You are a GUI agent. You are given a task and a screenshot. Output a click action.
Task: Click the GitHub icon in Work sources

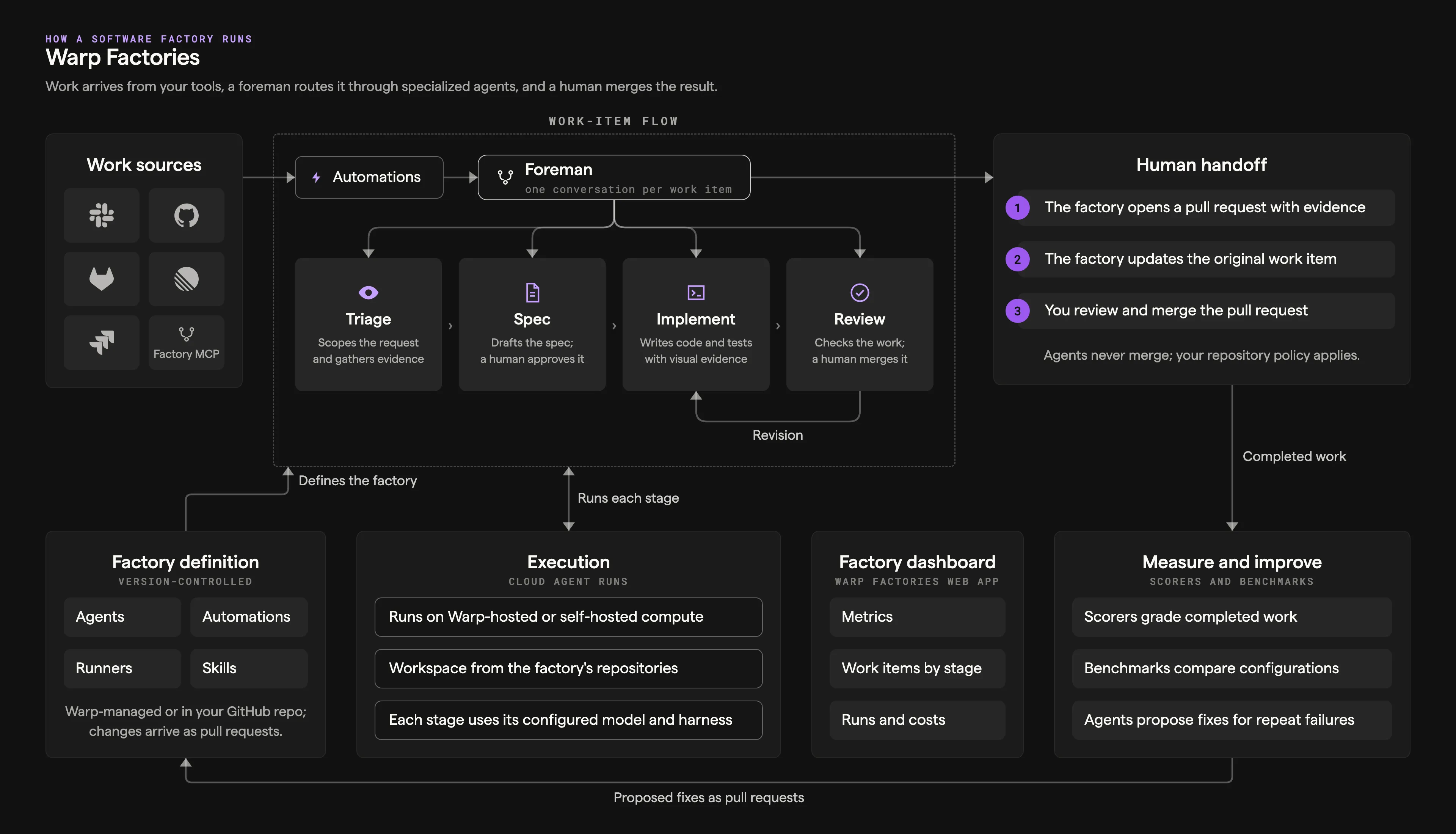[x=186, y=215]
